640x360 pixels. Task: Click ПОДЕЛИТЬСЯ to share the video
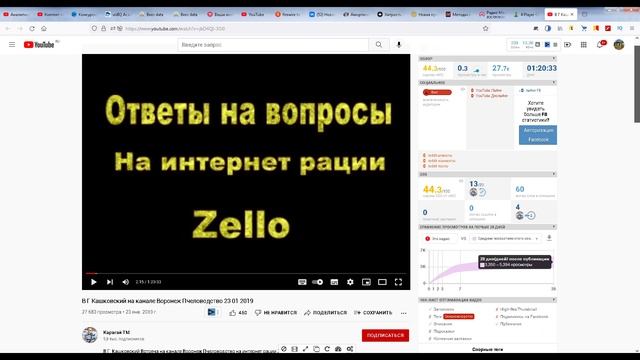(325, 313)
